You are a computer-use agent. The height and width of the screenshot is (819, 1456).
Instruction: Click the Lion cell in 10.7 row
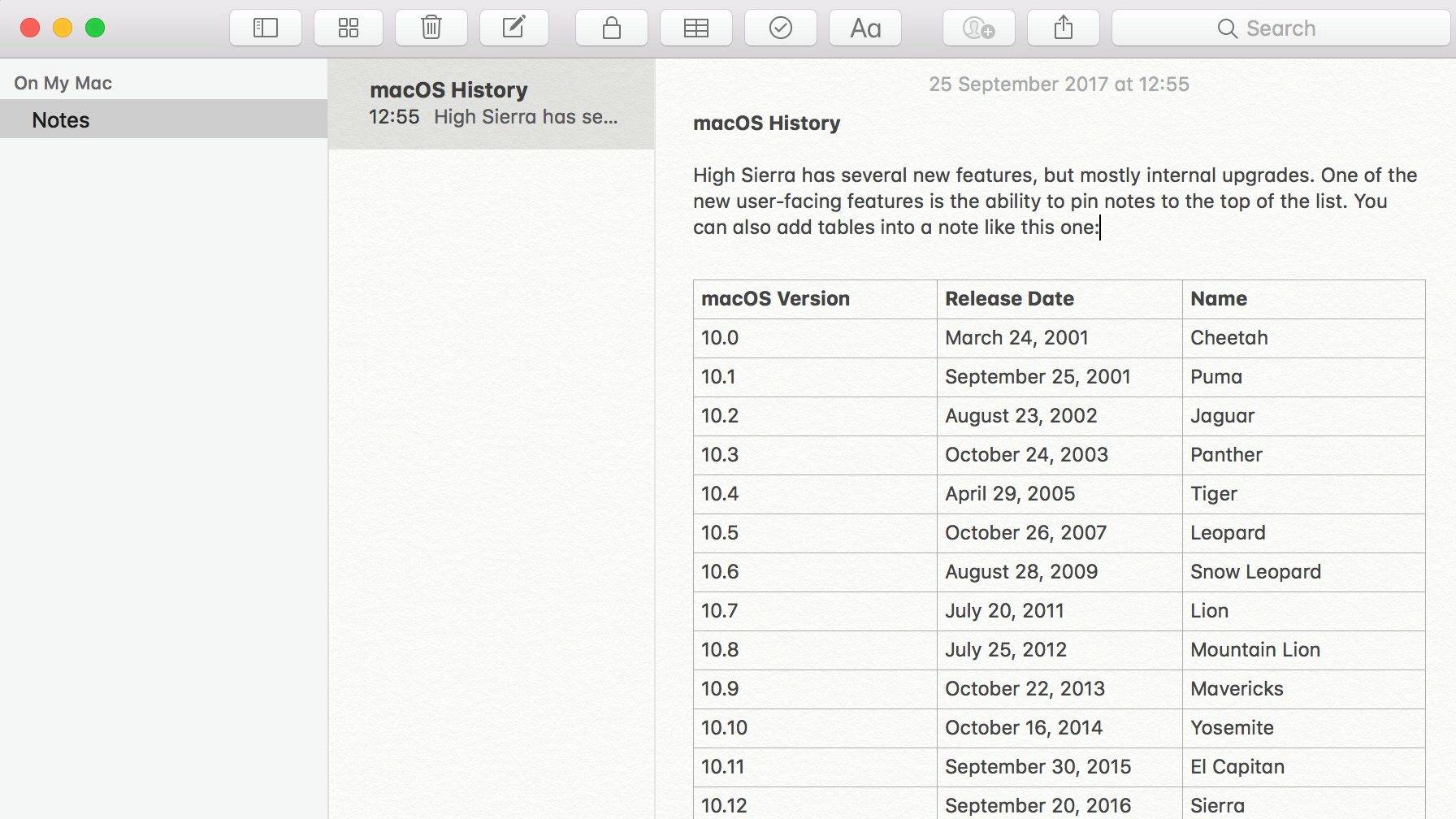click(1304, 611)
